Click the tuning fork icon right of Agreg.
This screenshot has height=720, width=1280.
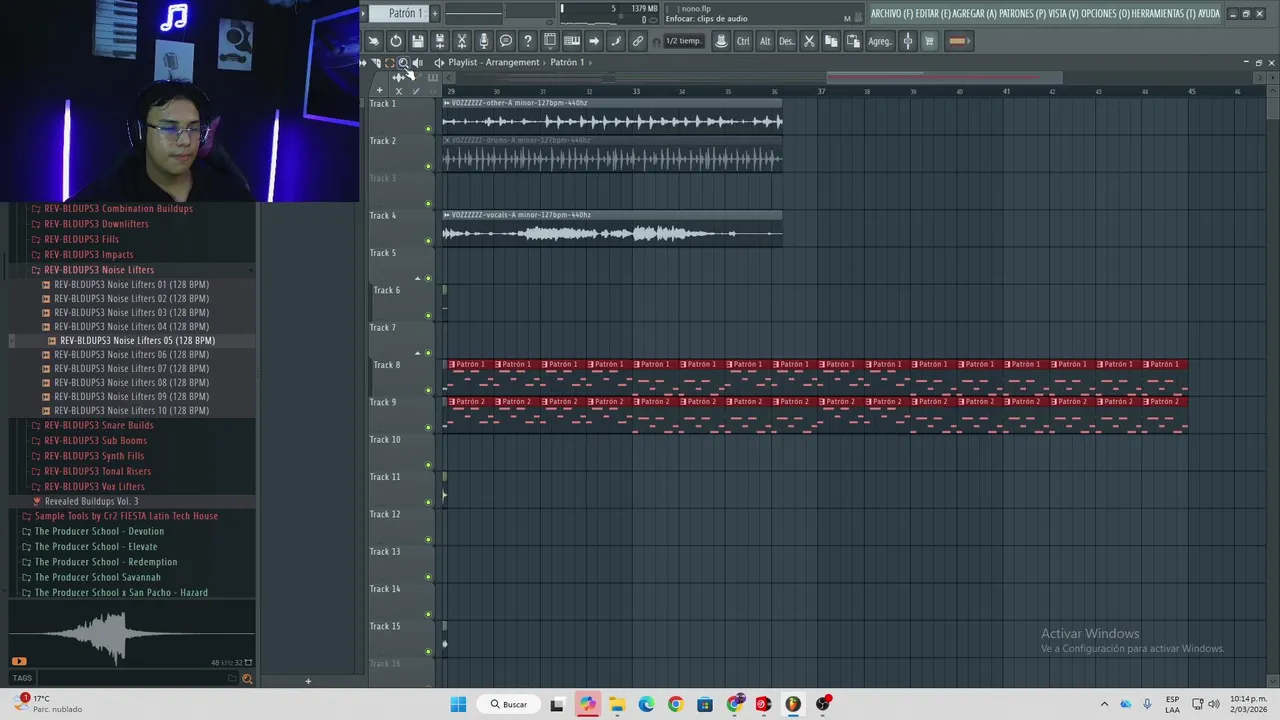tap(908, 41)
